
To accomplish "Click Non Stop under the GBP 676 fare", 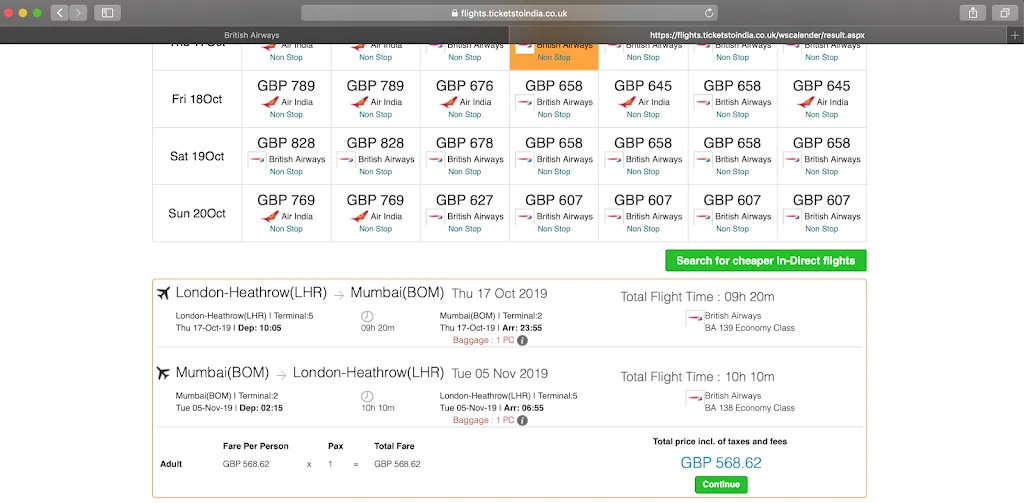I will coord(464,114).
